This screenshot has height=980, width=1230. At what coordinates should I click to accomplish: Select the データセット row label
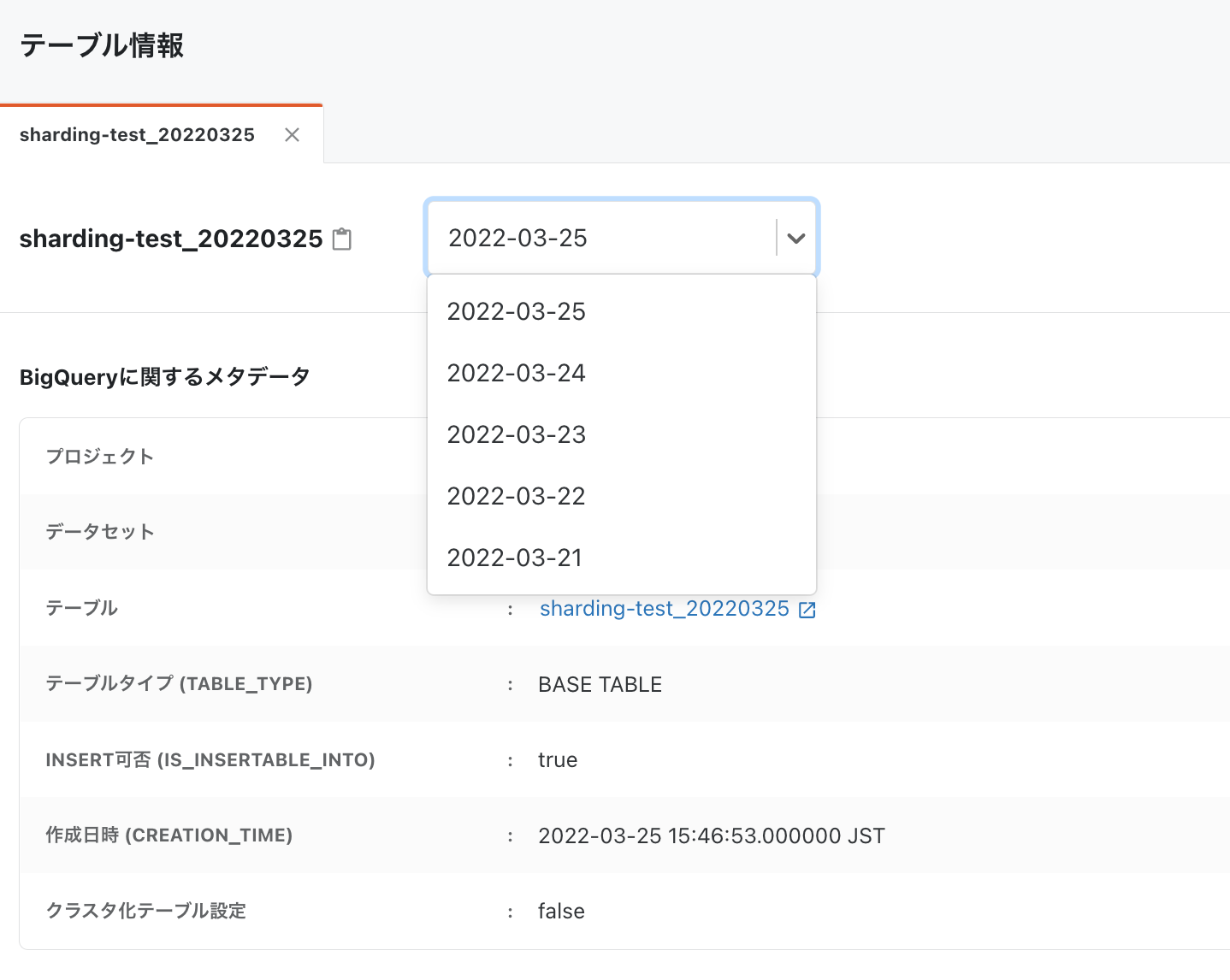point(100,532)
